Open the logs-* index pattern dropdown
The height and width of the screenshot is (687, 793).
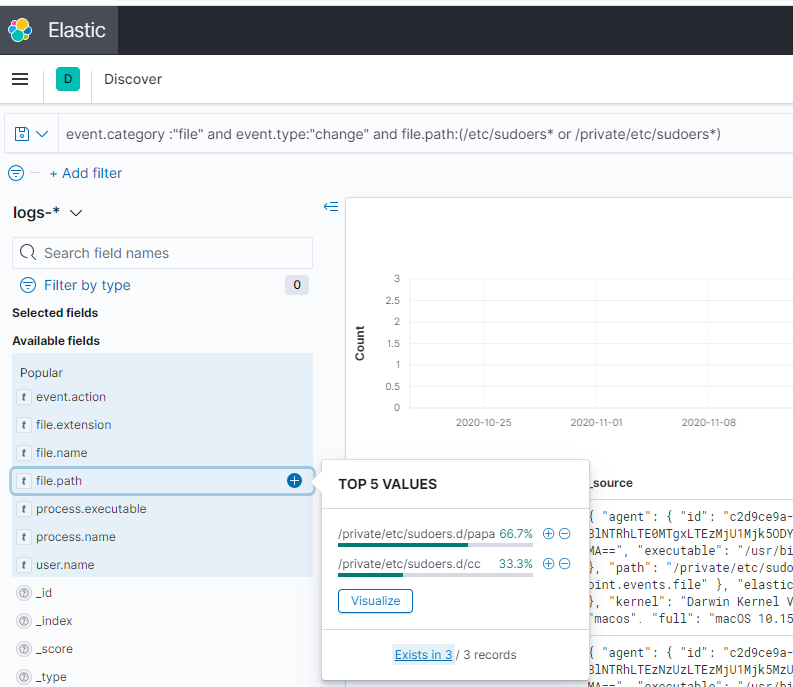(x=48, y=212)
